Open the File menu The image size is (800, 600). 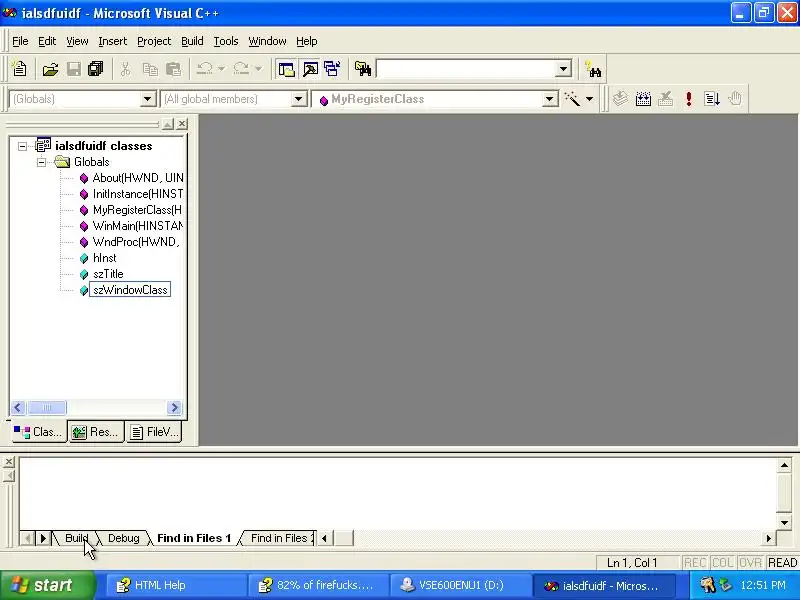tap(20, 41)
